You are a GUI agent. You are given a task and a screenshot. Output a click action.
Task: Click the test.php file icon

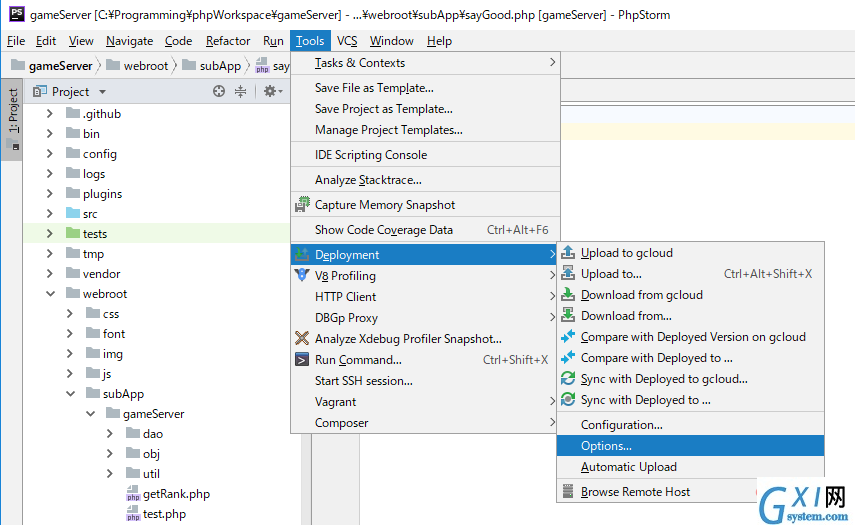[133, 514]
